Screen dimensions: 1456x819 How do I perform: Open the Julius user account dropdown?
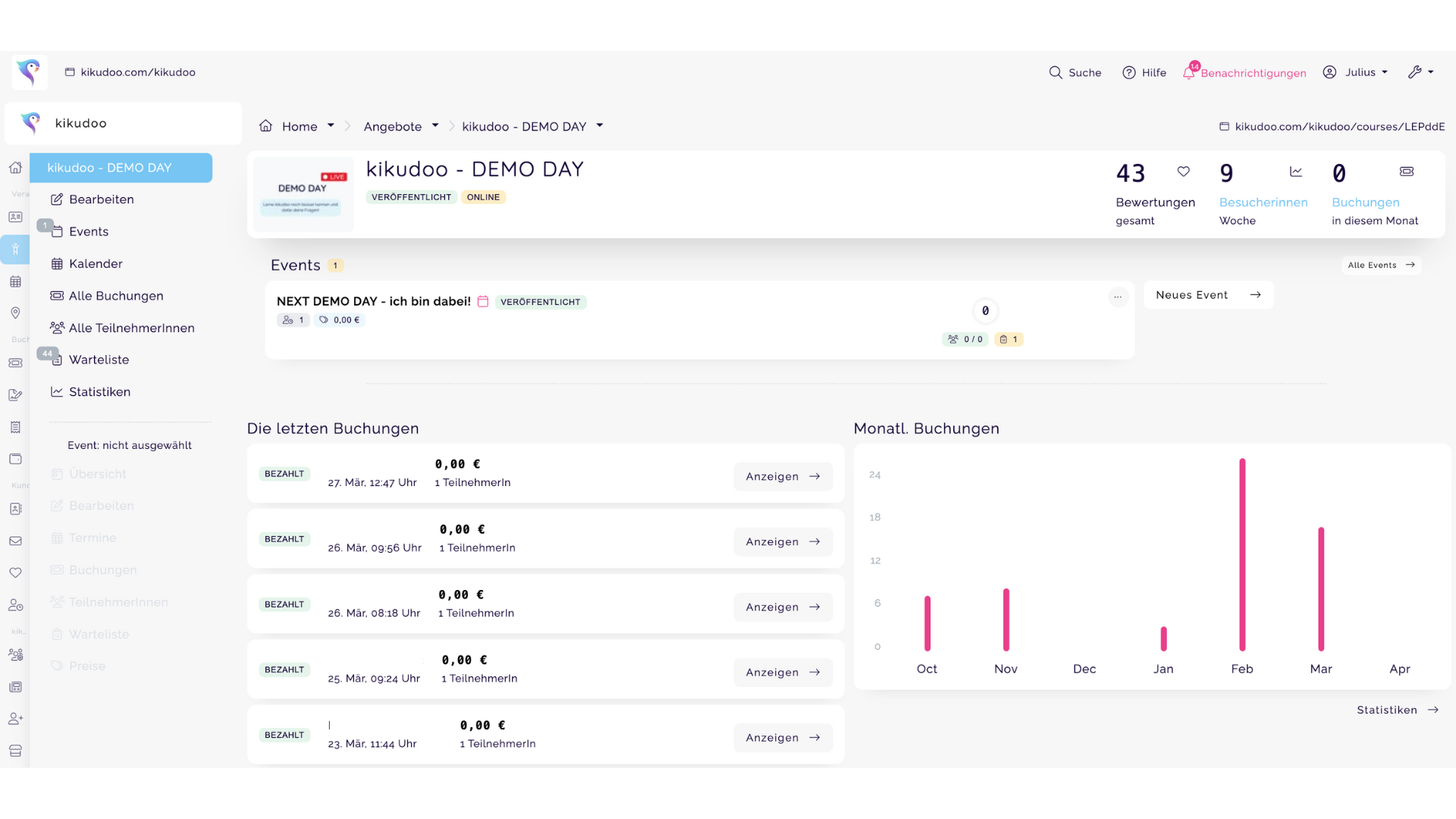(1355, 72)
